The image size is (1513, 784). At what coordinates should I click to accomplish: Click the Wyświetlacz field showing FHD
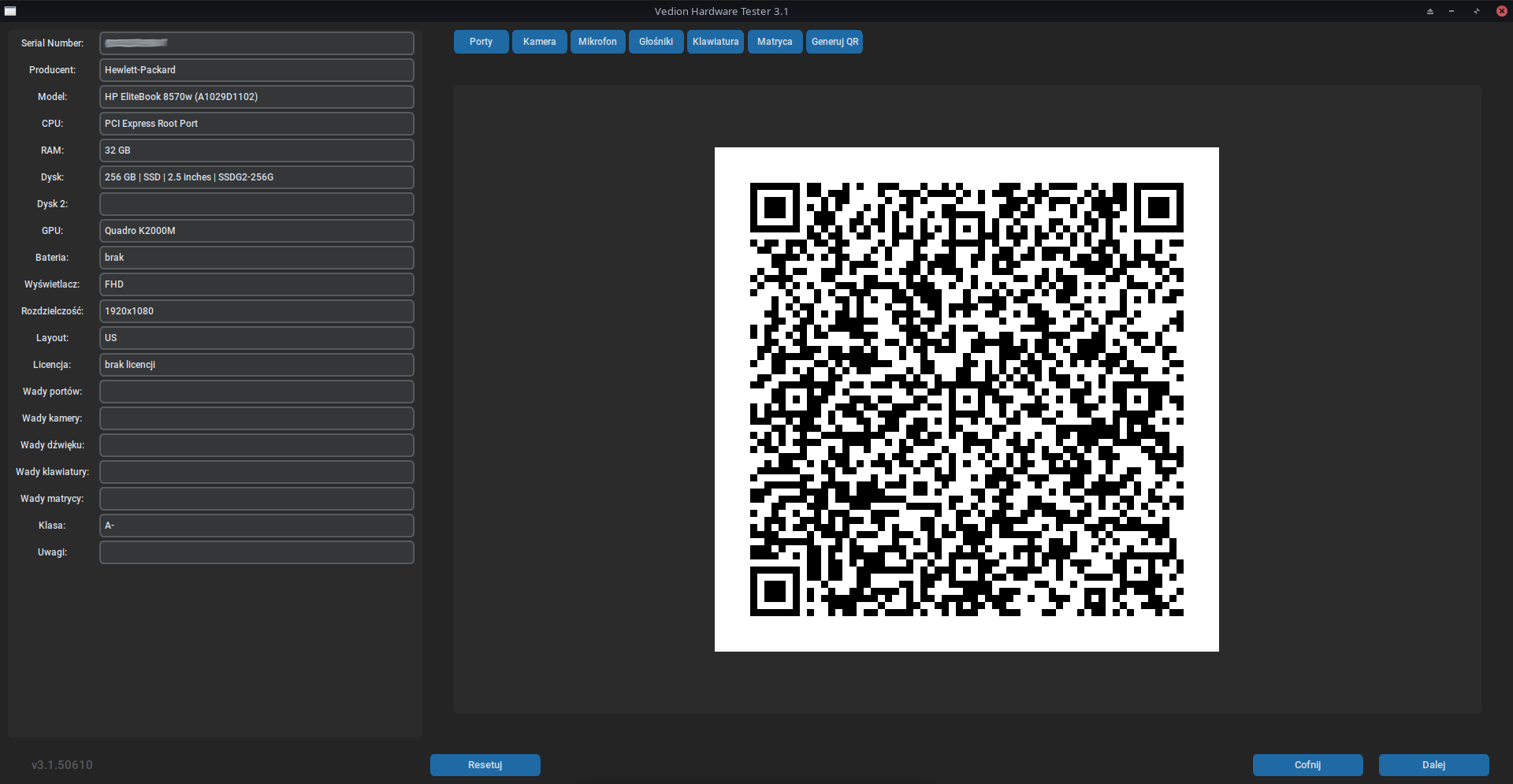(256, 284)
